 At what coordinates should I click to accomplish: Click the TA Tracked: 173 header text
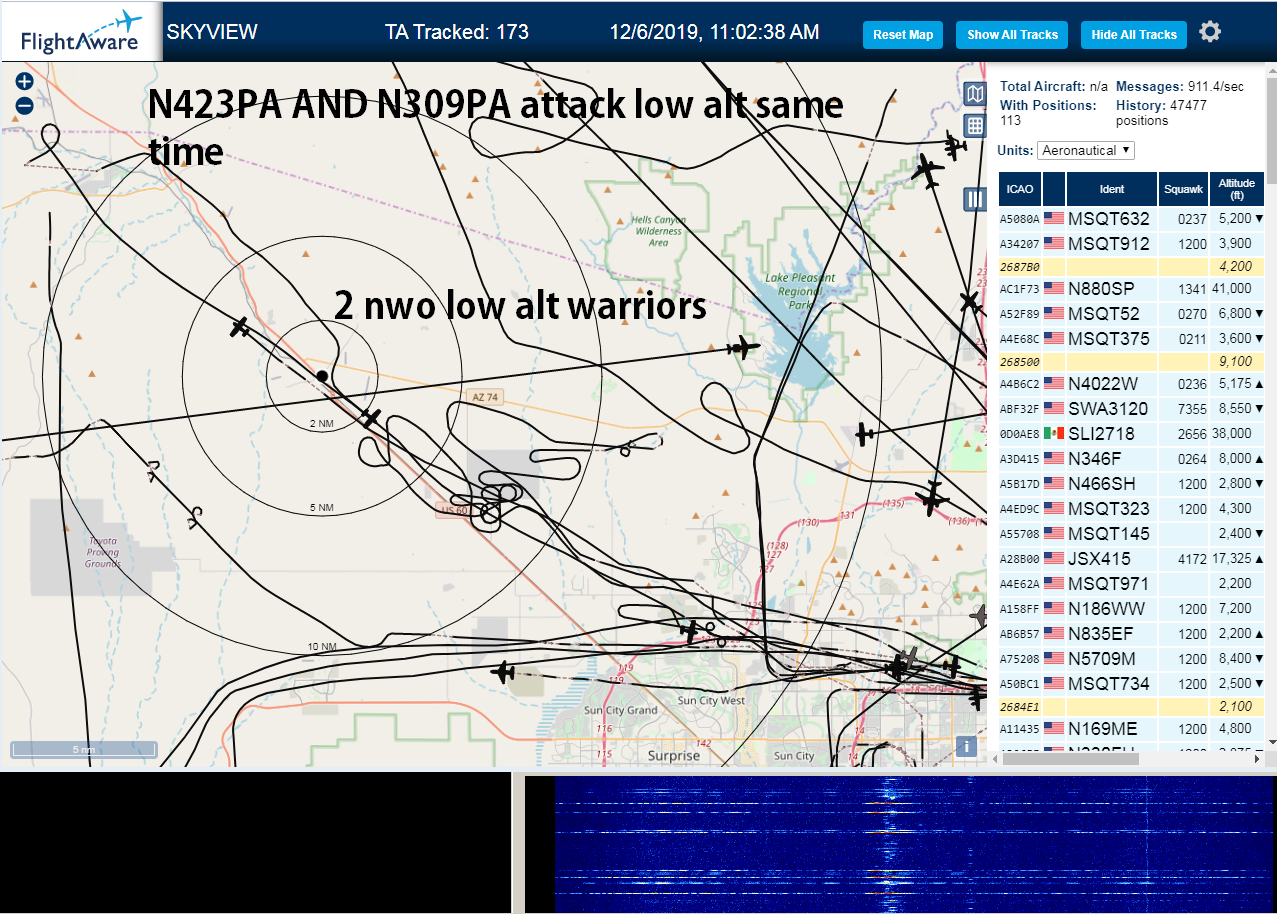coord(457,32)
